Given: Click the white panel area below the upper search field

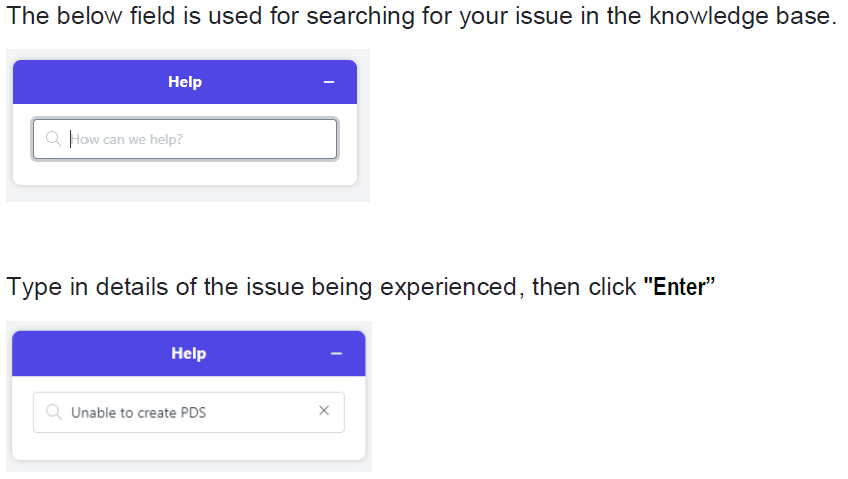Looking at the screenshot, I should [185, 172].
